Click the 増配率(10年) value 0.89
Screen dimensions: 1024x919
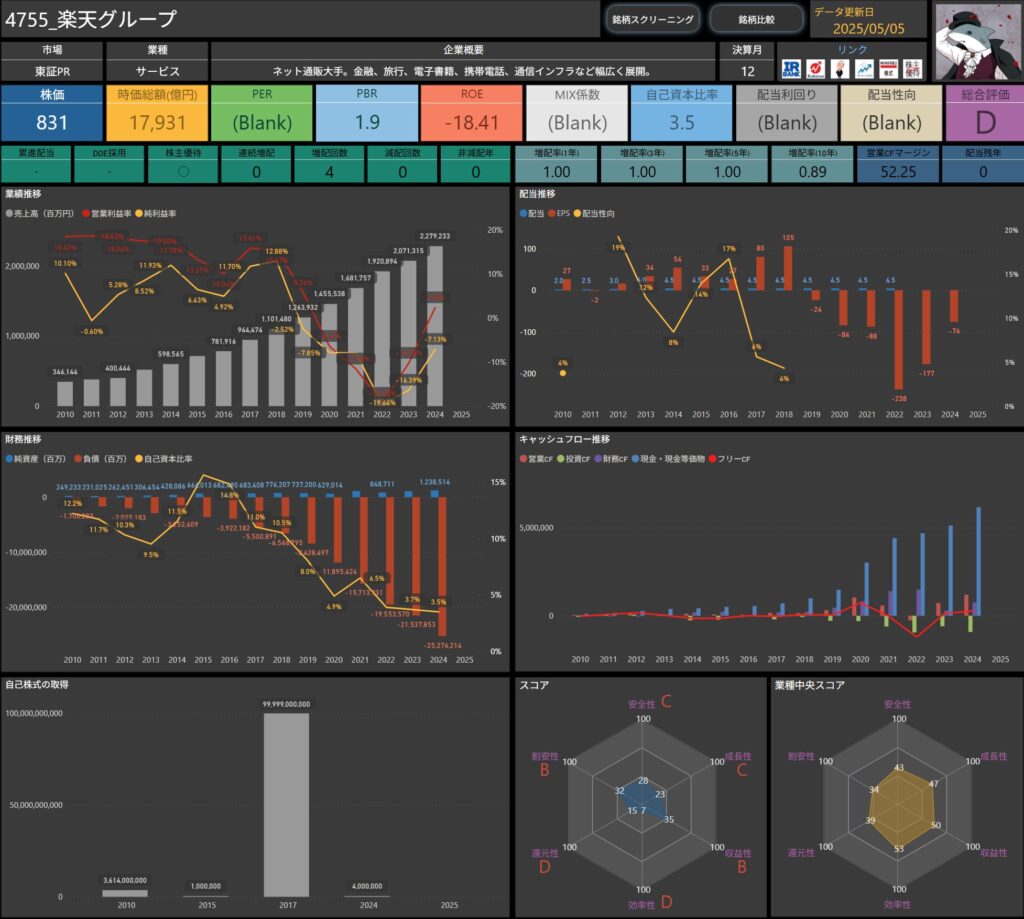click(x=812, y=172)
